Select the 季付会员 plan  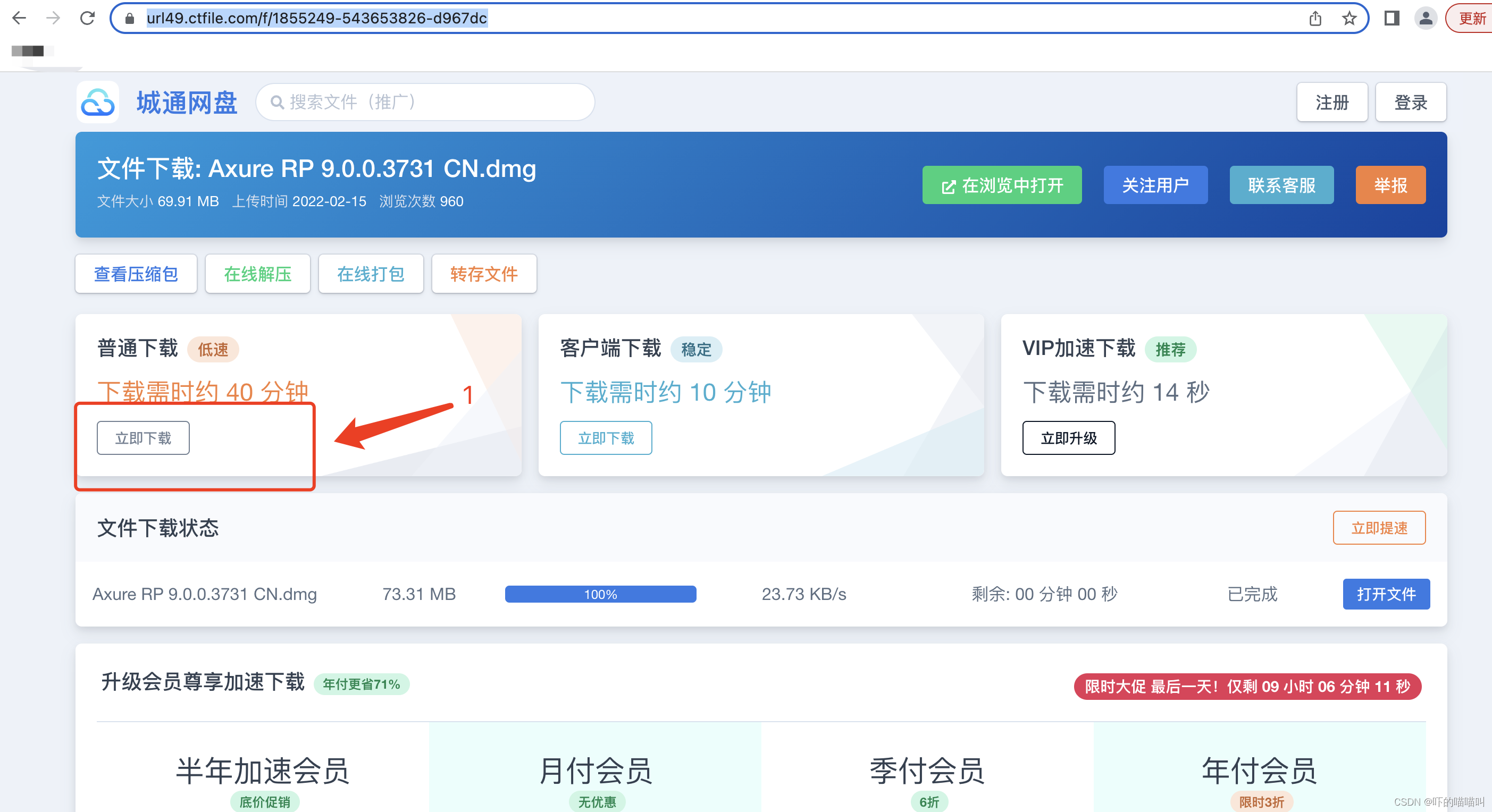point(927,771)
